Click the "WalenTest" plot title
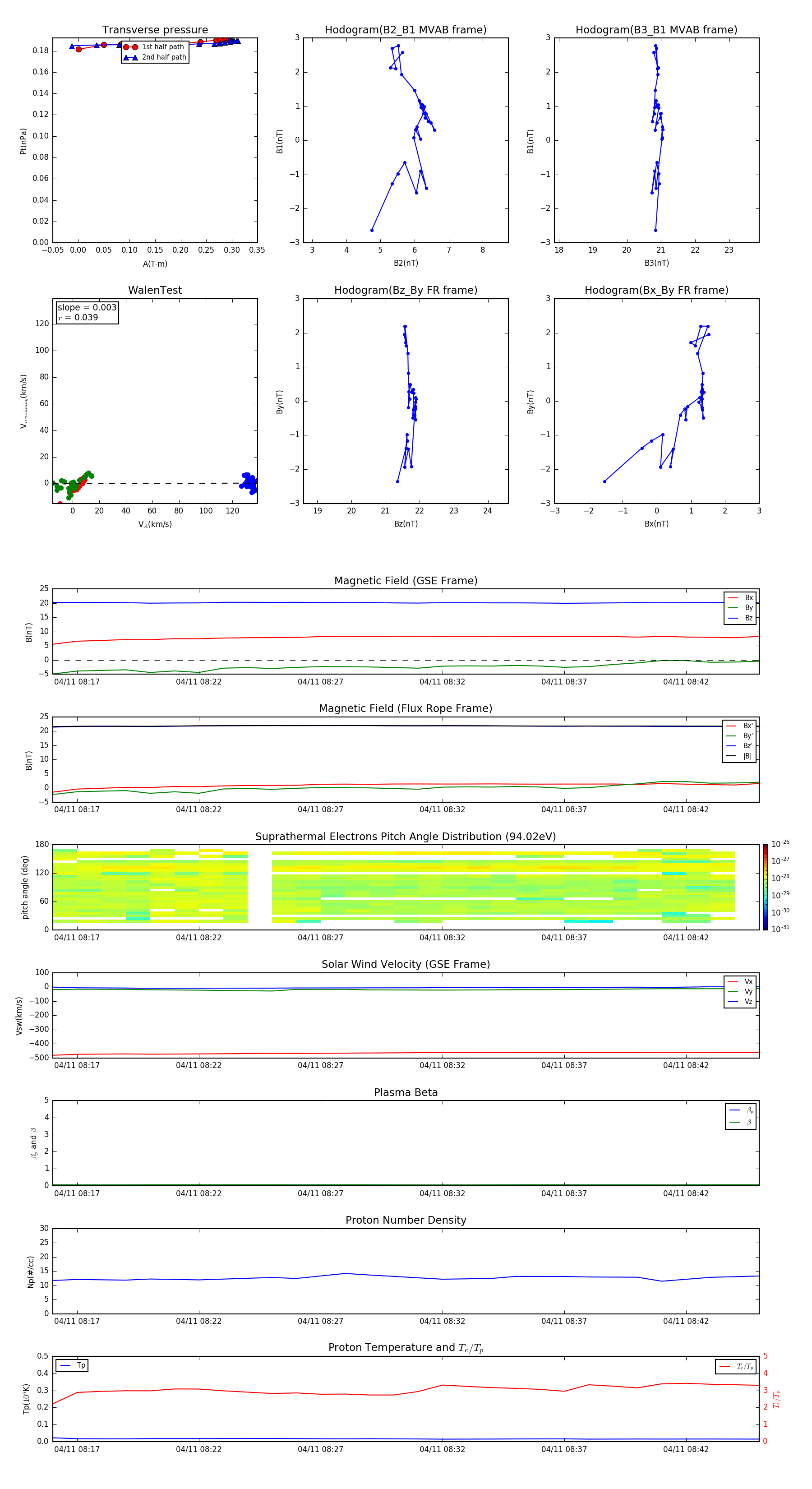This screenshot has height=1489, width=812. pyautogui.click(x=155, y=290)
